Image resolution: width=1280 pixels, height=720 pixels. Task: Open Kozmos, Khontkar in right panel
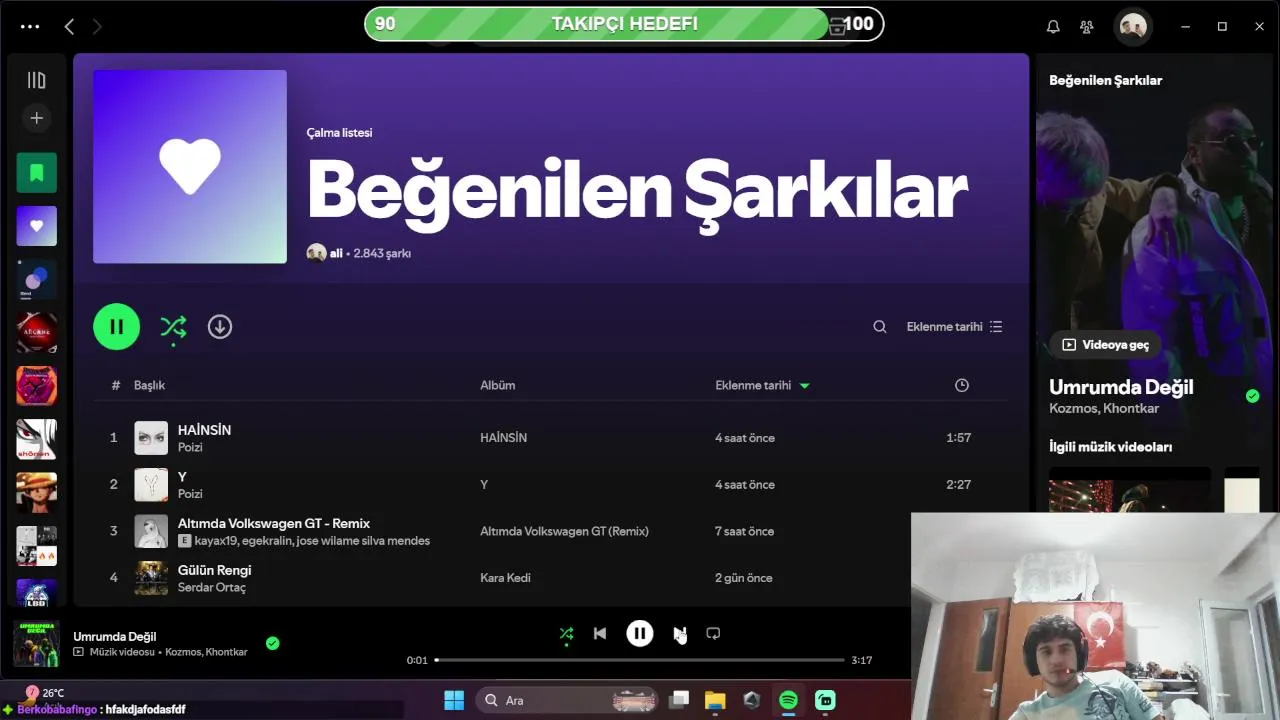[1104, 408]
